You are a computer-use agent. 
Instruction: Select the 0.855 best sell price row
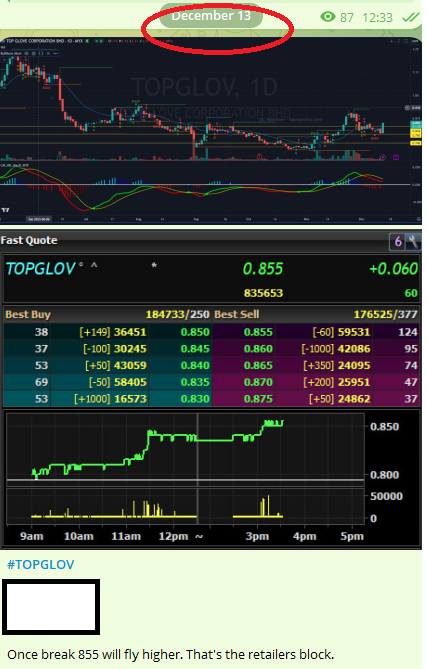316,332
